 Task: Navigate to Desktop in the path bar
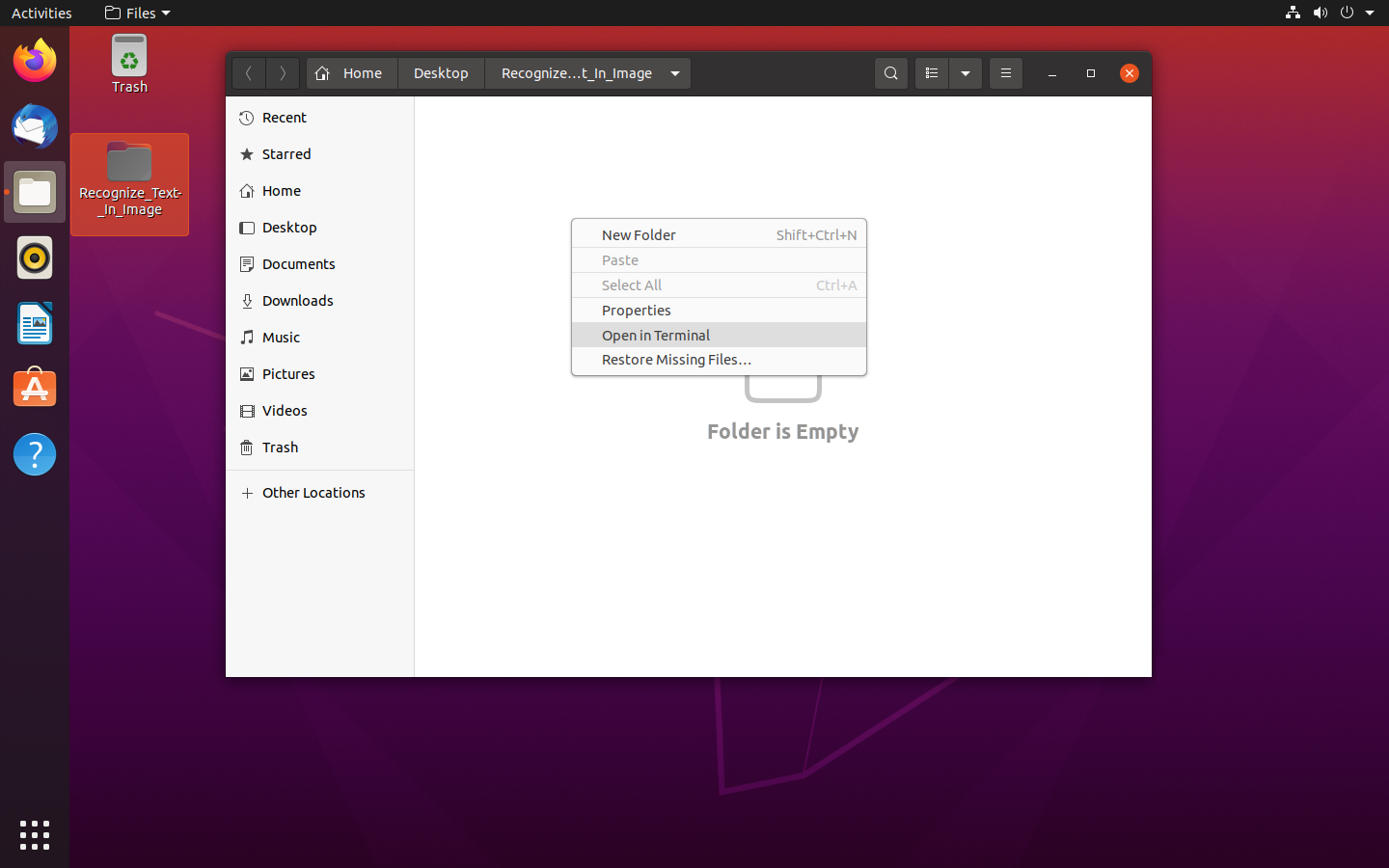[x=441, y=73]
